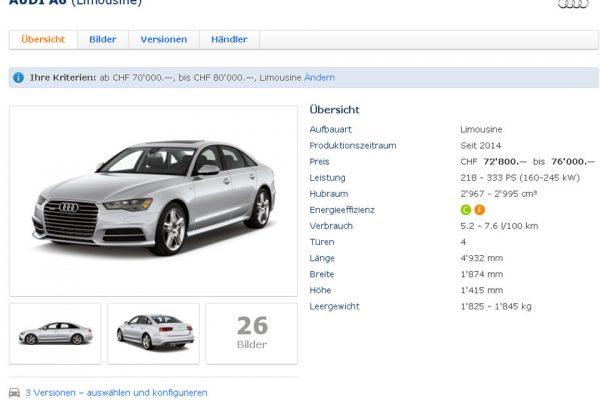Image resolution: width=600 pixels, height=400 pixels.
Task: Open the large Audi A6 main photo
Action: 153,200
